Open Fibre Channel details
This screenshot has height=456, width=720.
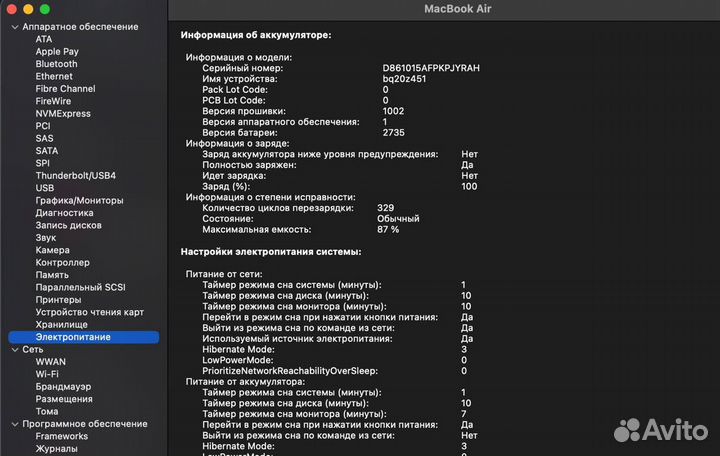[x=65, y=89]
